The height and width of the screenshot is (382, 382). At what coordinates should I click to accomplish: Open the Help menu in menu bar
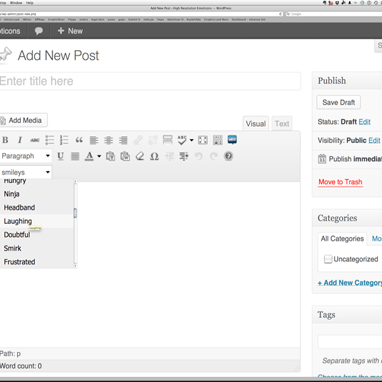coord(30,3)
